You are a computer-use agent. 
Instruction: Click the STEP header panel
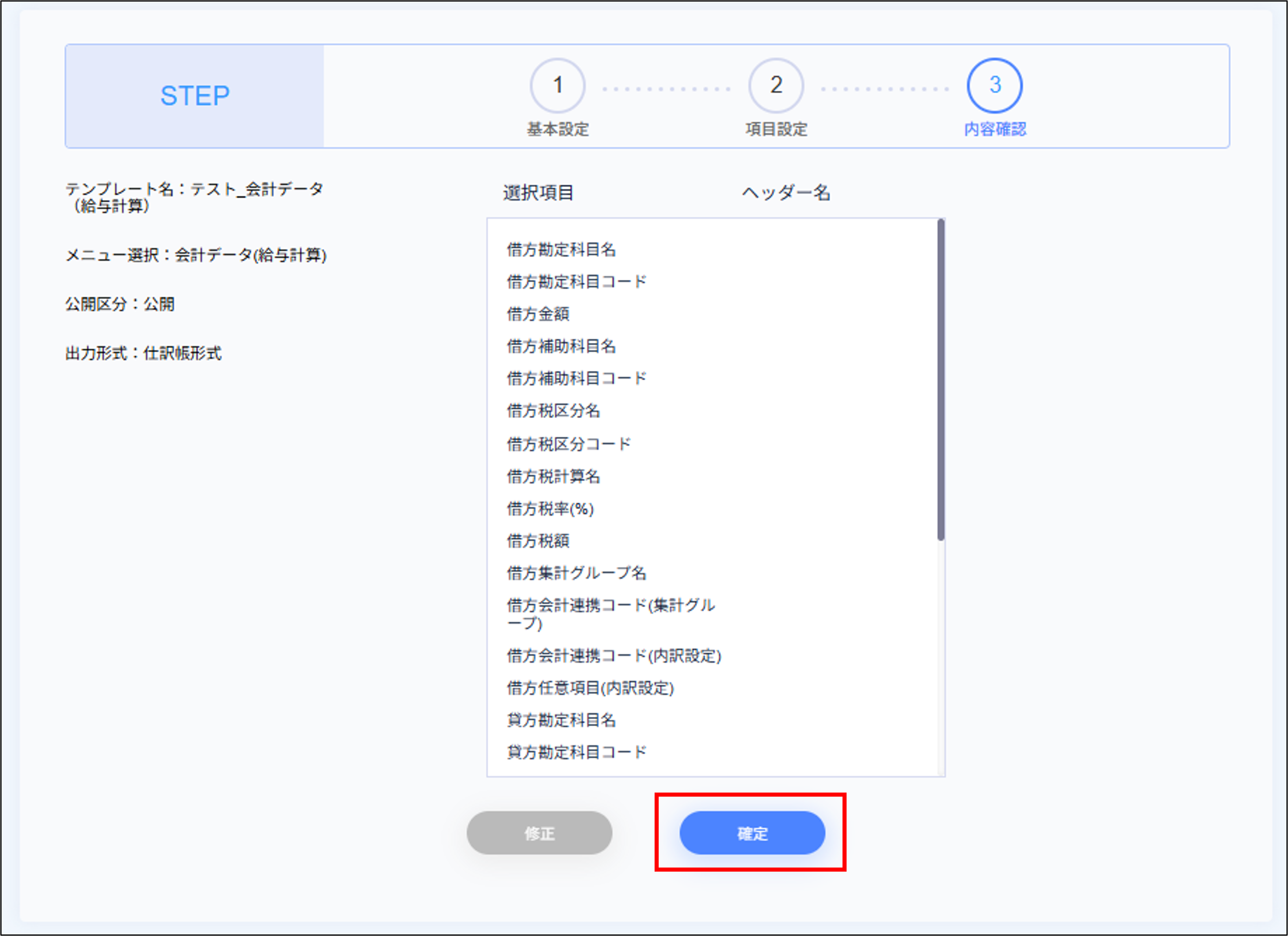coord(194,95)
